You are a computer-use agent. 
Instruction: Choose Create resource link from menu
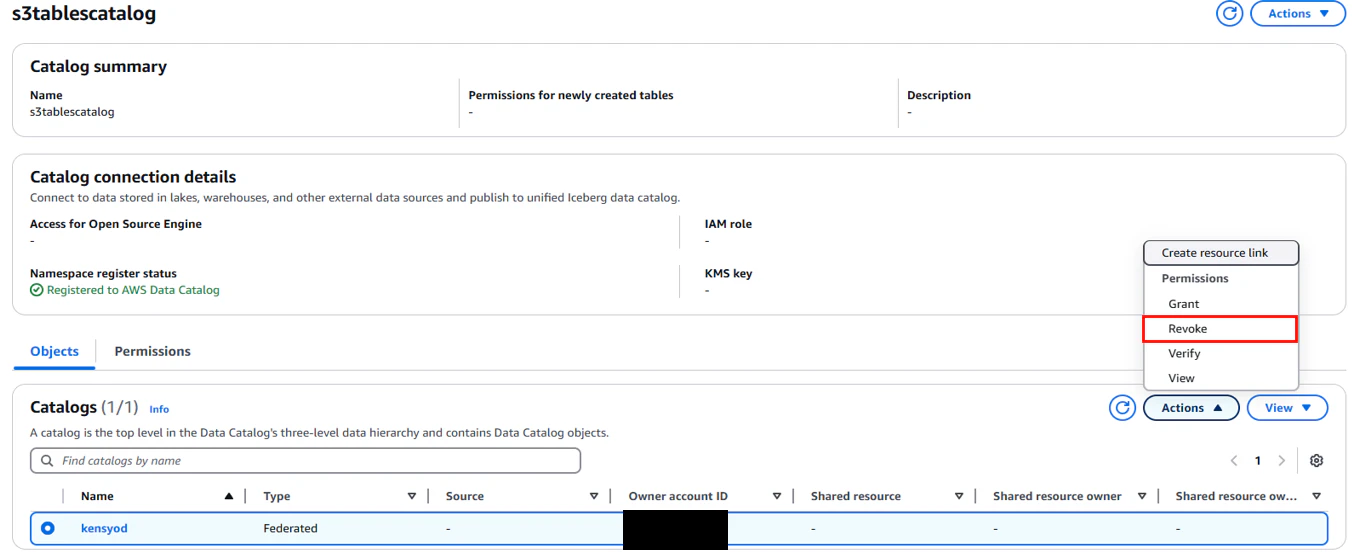1221,253
